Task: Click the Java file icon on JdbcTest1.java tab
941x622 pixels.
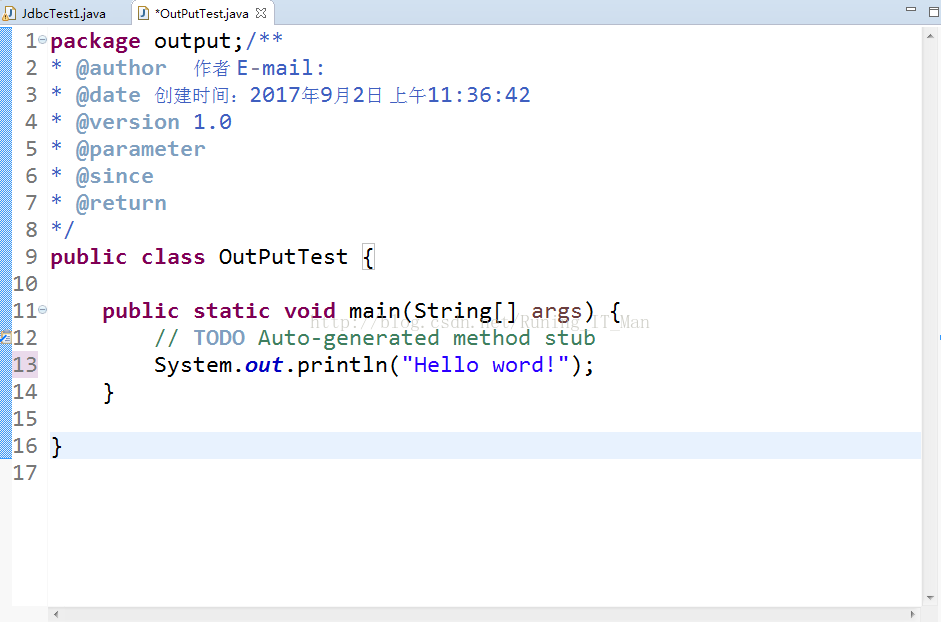Action: point(10,13)
